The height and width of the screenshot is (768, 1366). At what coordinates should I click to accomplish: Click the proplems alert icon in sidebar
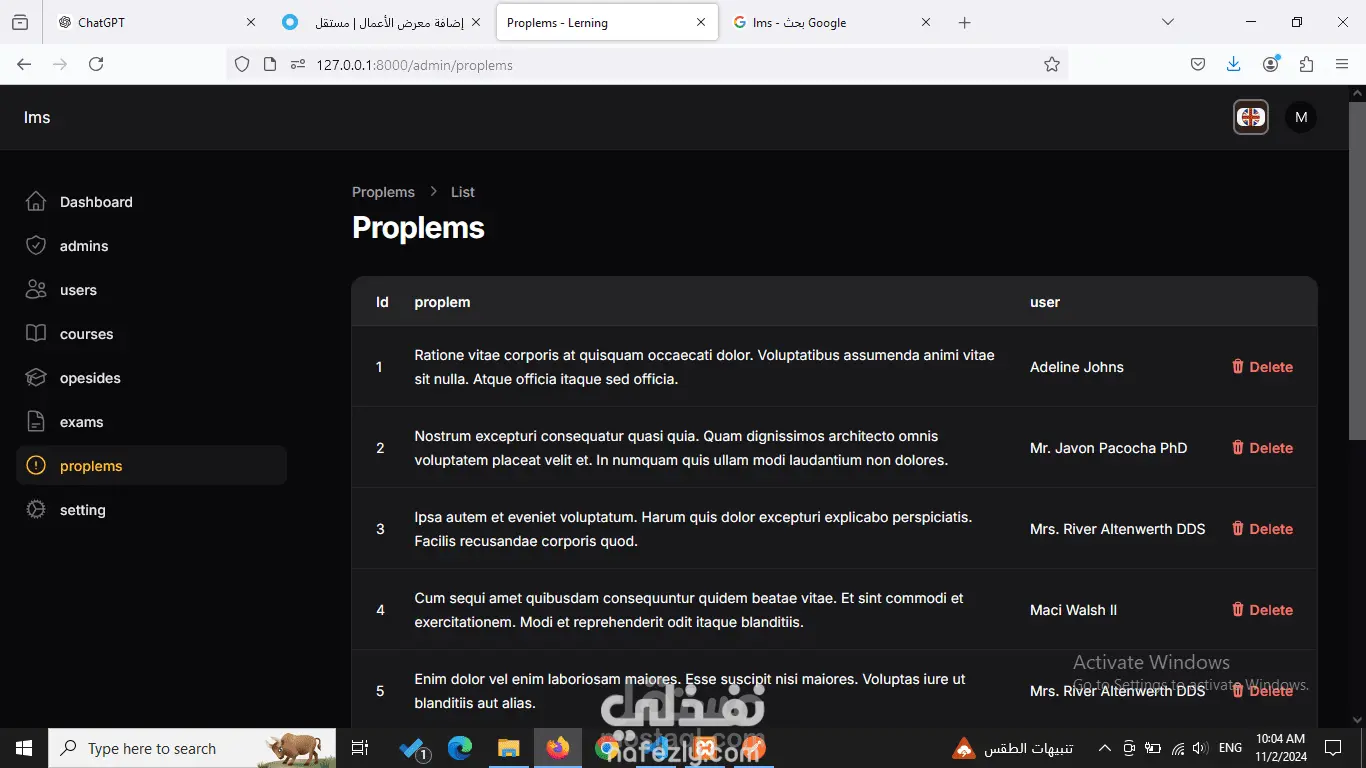pyautogui.click(x=36, y=466)
